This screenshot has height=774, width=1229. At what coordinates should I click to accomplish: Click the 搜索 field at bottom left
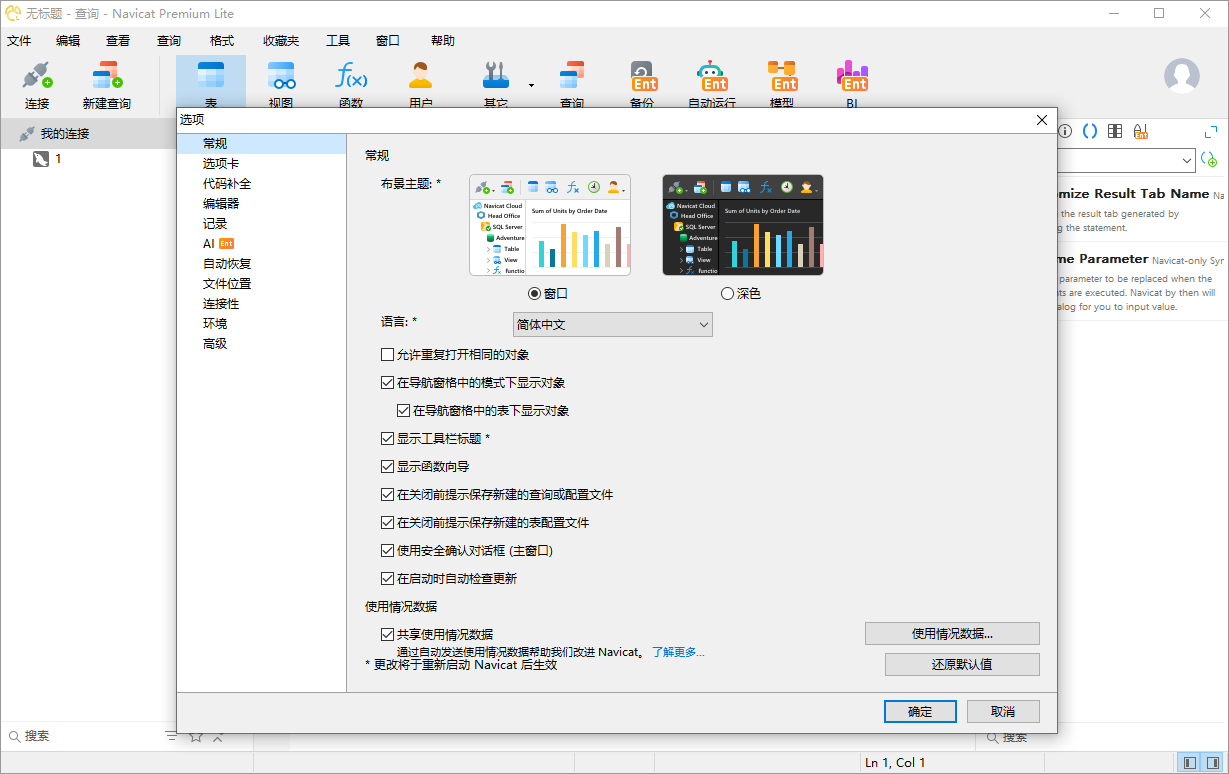click(x=80, y=735)
